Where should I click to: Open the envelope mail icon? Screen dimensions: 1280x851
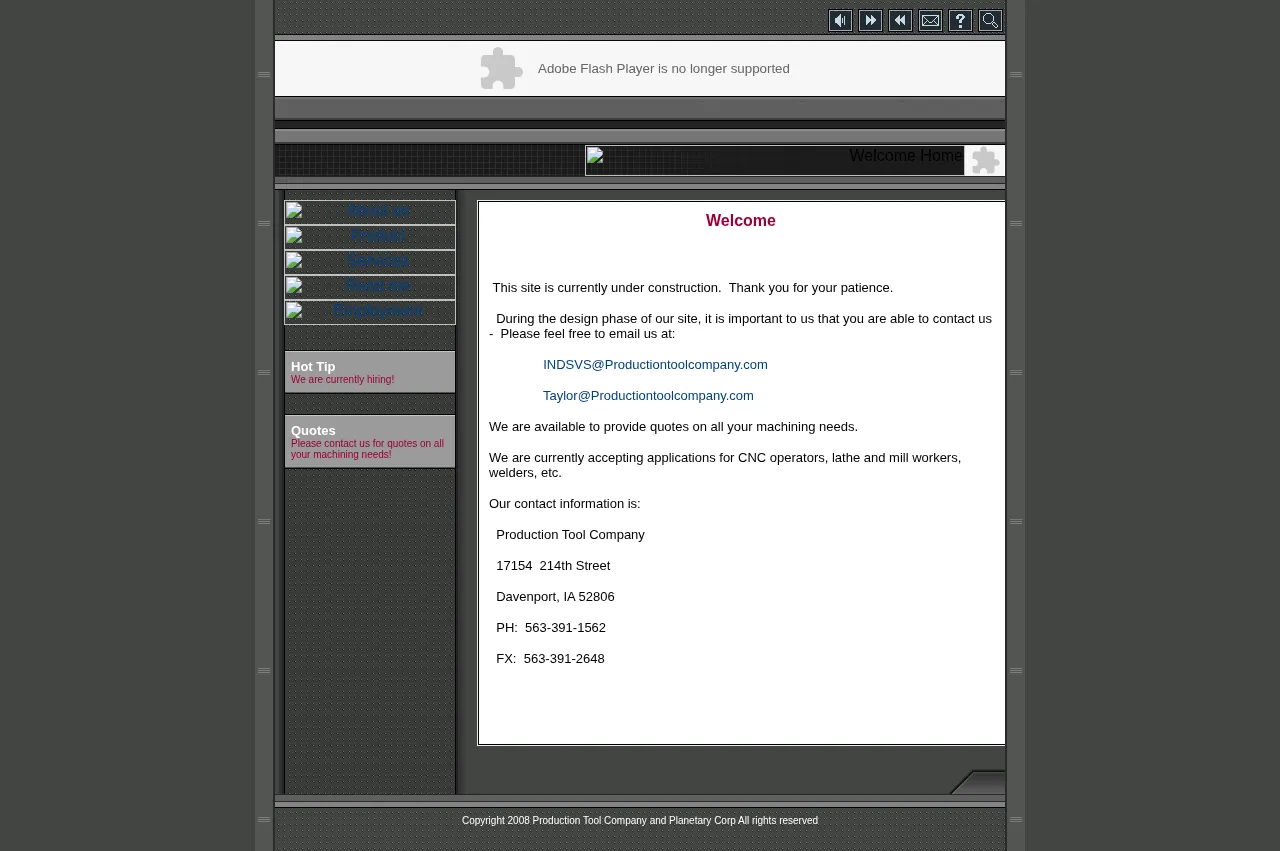pos(930,21)
